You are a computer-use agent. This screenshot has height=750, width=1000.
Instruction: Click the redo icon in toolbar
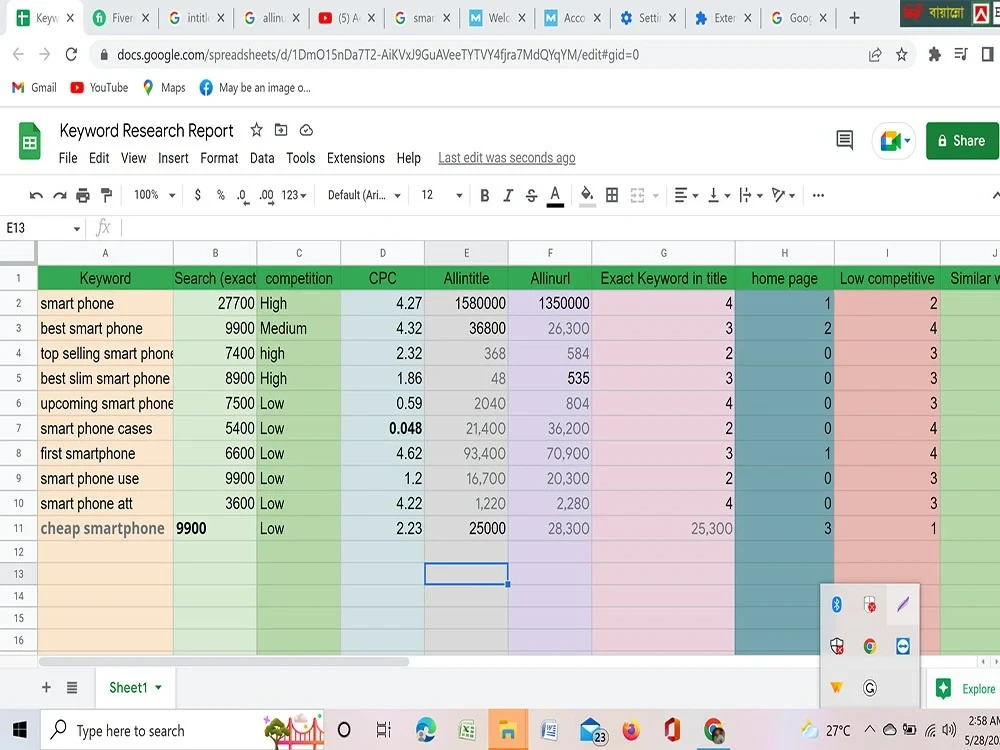tap(59, 195)
